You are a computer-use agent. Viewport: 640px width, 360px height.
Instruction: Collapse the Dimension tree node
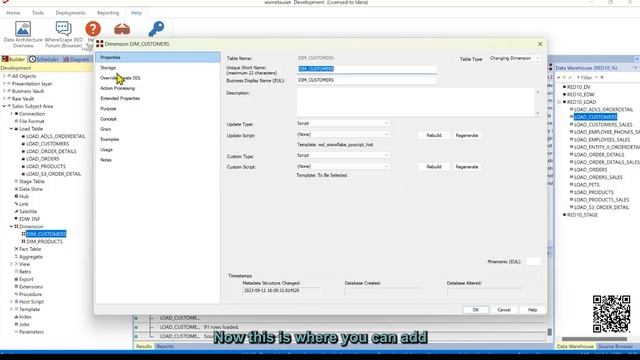pyautogui.click(x=11, y=227)
